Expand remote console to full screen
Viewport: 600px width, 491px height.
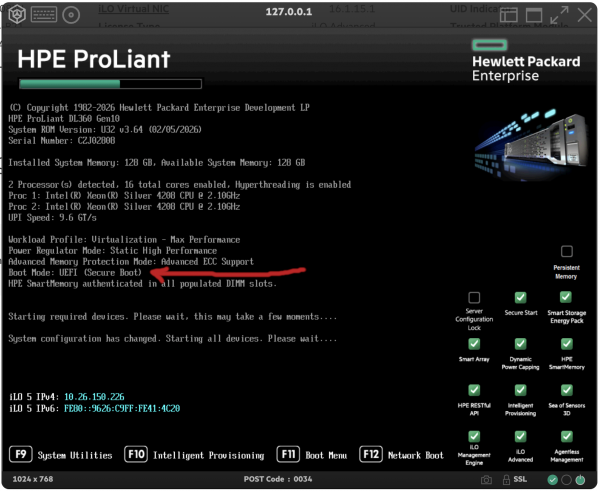point(559,15)
